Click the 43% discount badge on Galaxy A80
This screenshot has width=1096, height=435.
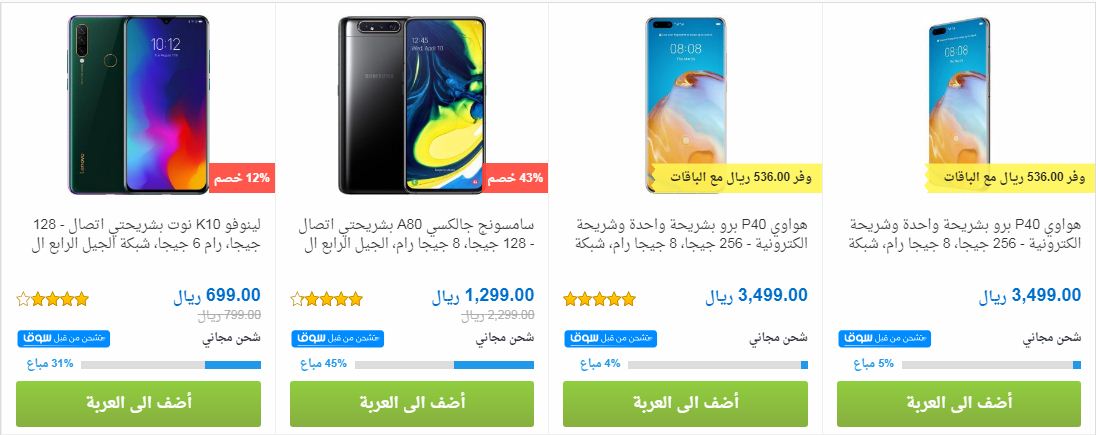(515, 178)
